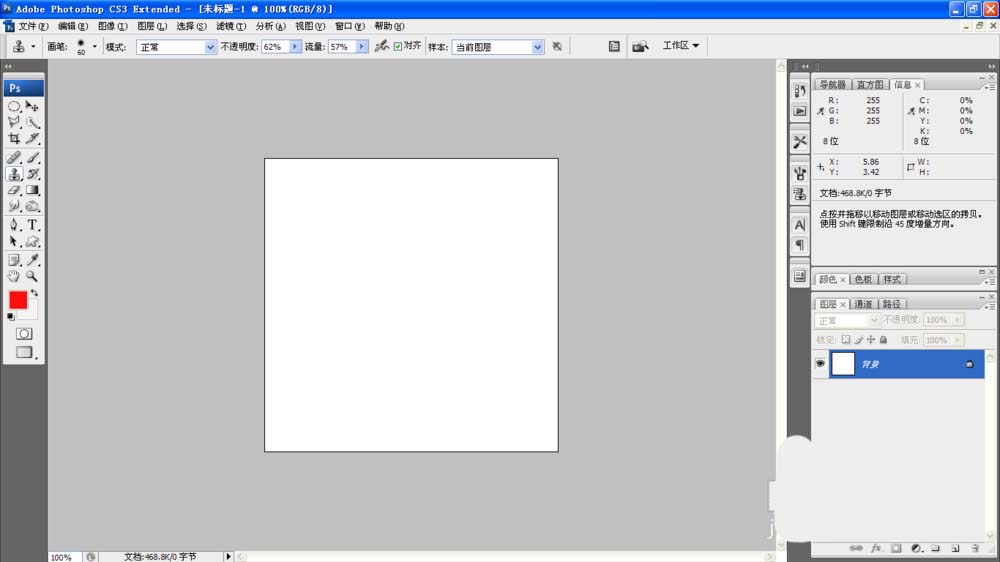Image resolution: width=1000 pixels, height=562 pixels.
Task: Toggle lock image pixels brush icon
Action: click(858, 340)
